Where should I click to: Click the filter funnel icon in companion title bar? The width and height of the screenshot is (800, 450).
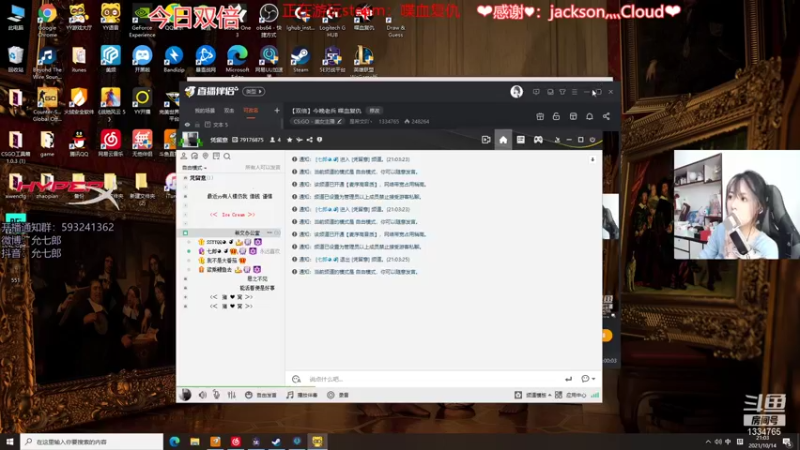[562, 92]
